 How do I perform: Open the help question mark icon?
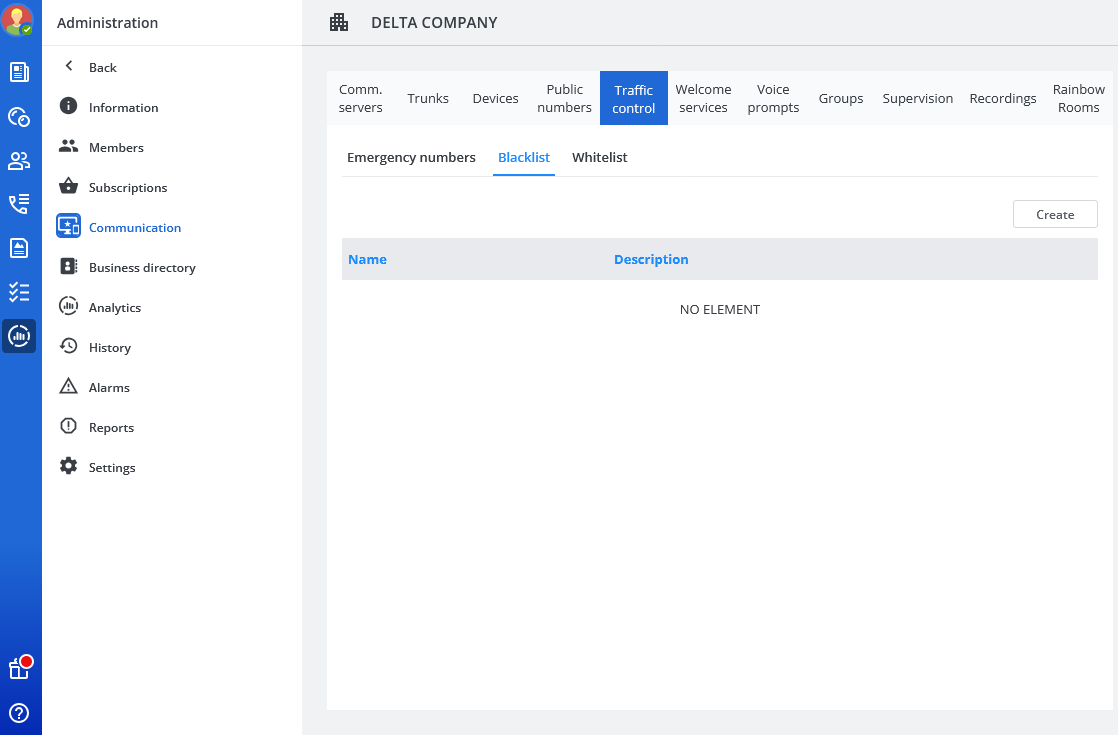coord(19,713)
